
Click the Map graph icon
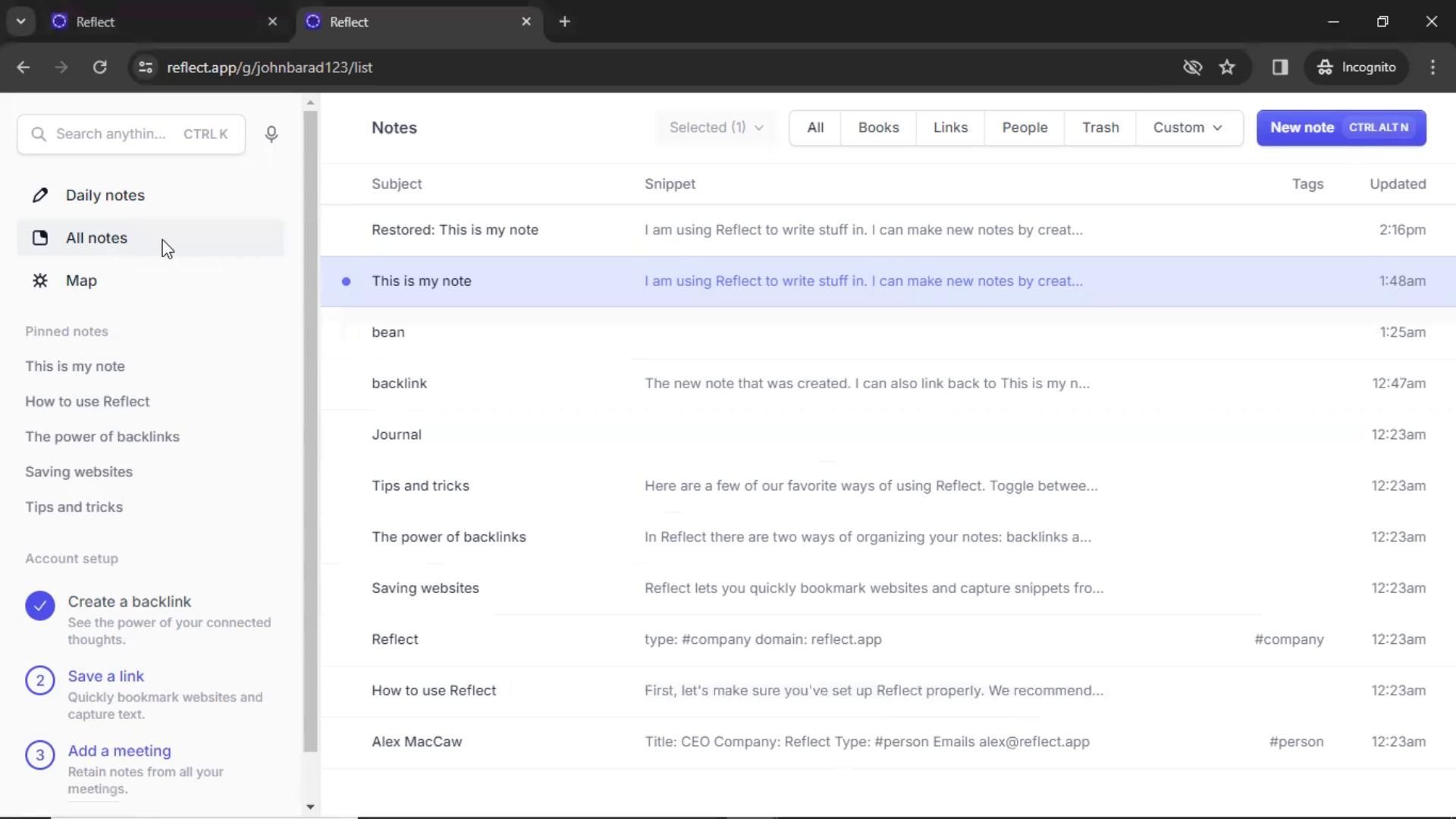40,281
